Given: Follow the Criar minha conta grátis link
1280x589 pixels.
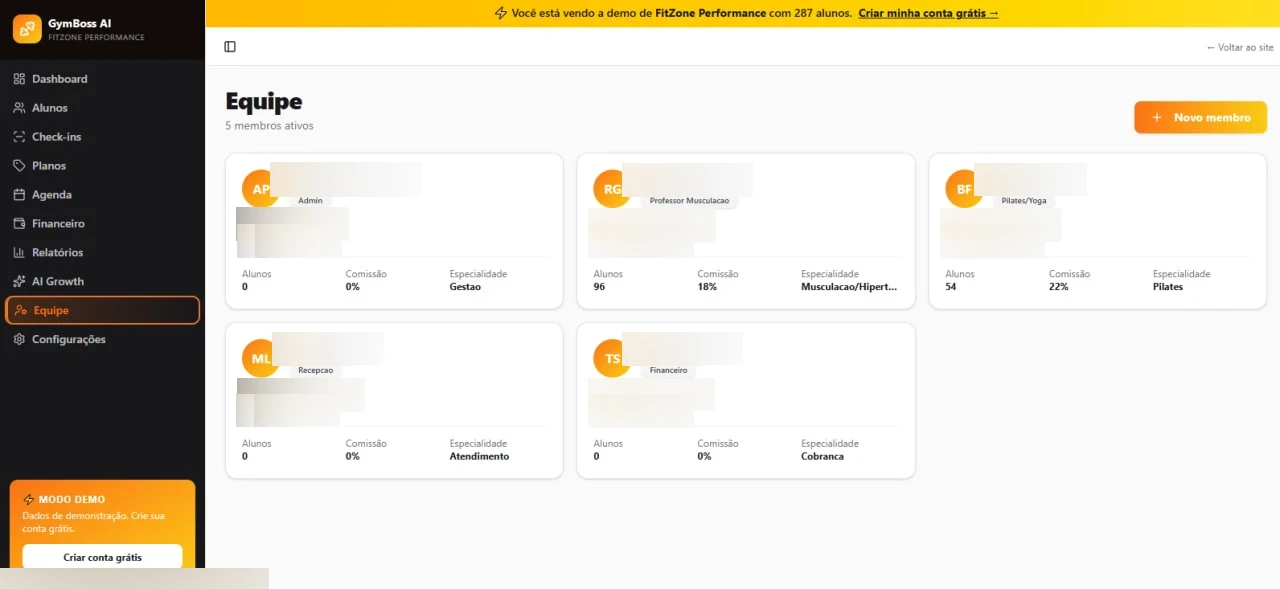Looking at the screenshot, I should point(928,13).
